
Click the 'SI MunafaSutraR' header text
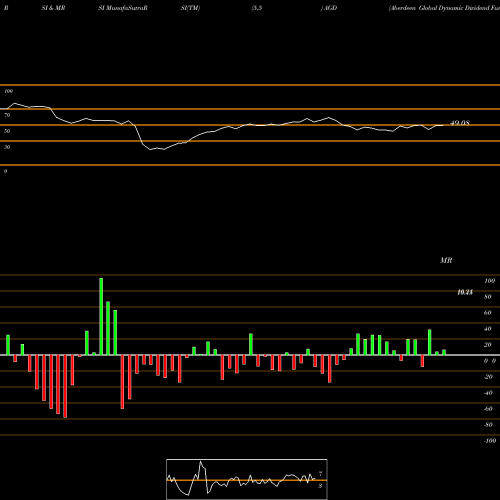pos(123,8)
